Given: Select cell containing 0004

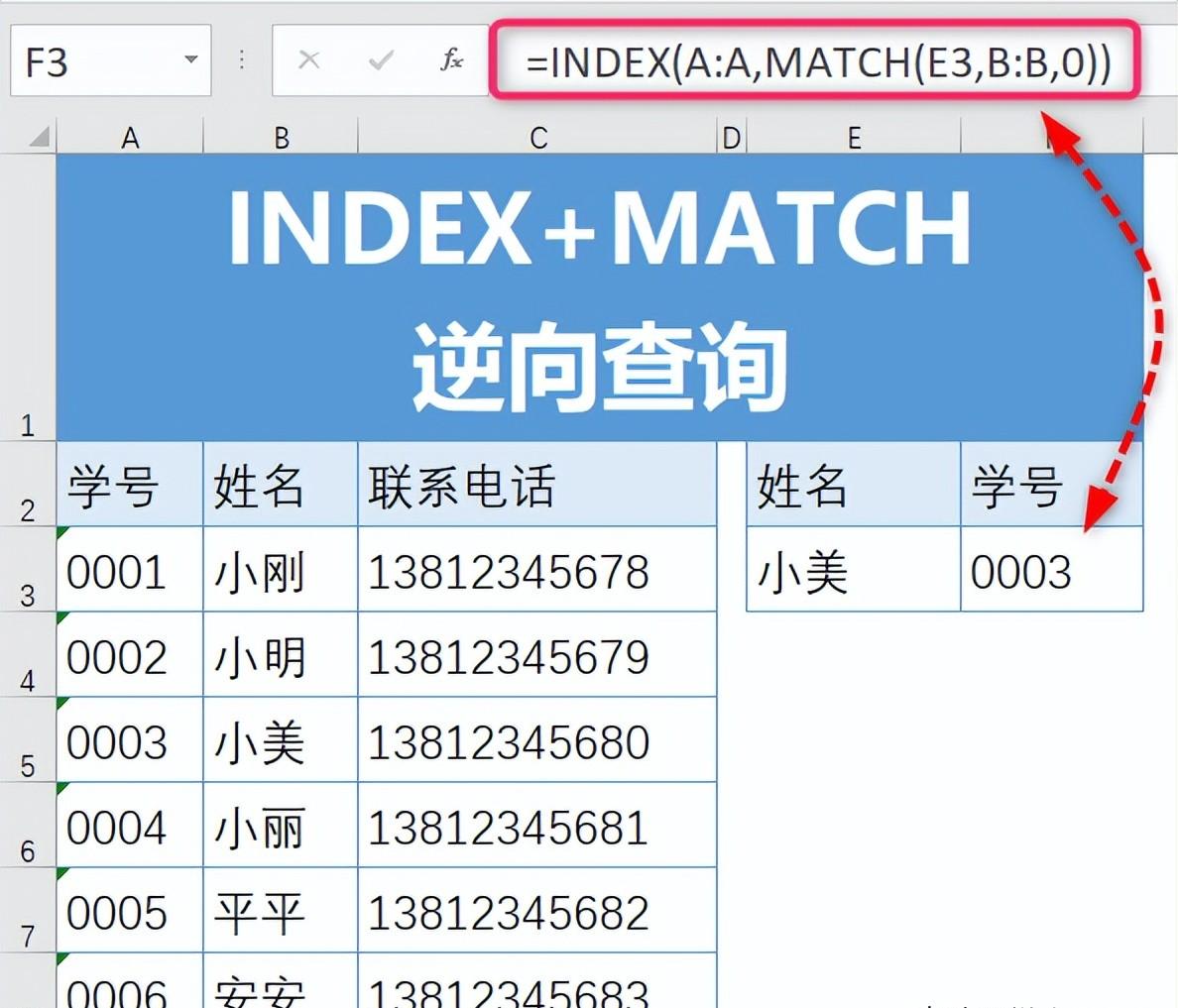Looking at the screenshot, I should coord(130,825).
